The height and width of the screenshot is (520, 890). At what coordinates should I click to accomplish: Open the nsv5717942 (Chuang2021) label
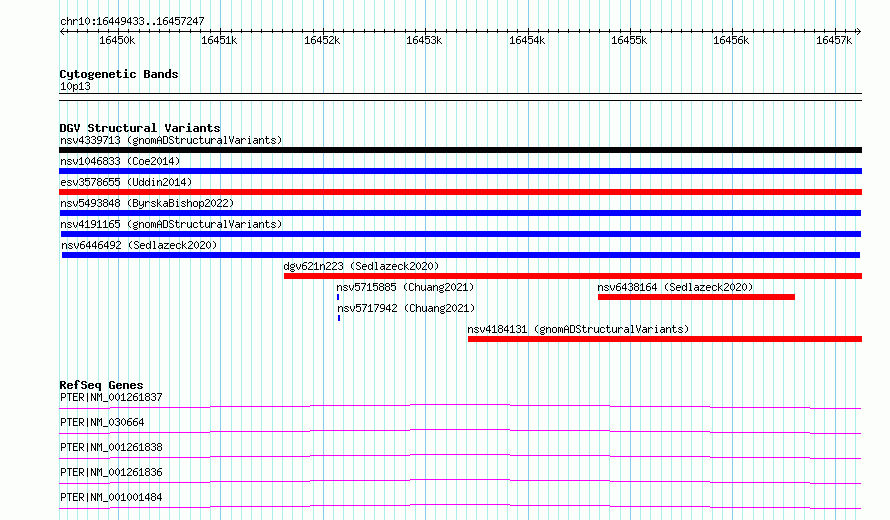coord(406,308)
